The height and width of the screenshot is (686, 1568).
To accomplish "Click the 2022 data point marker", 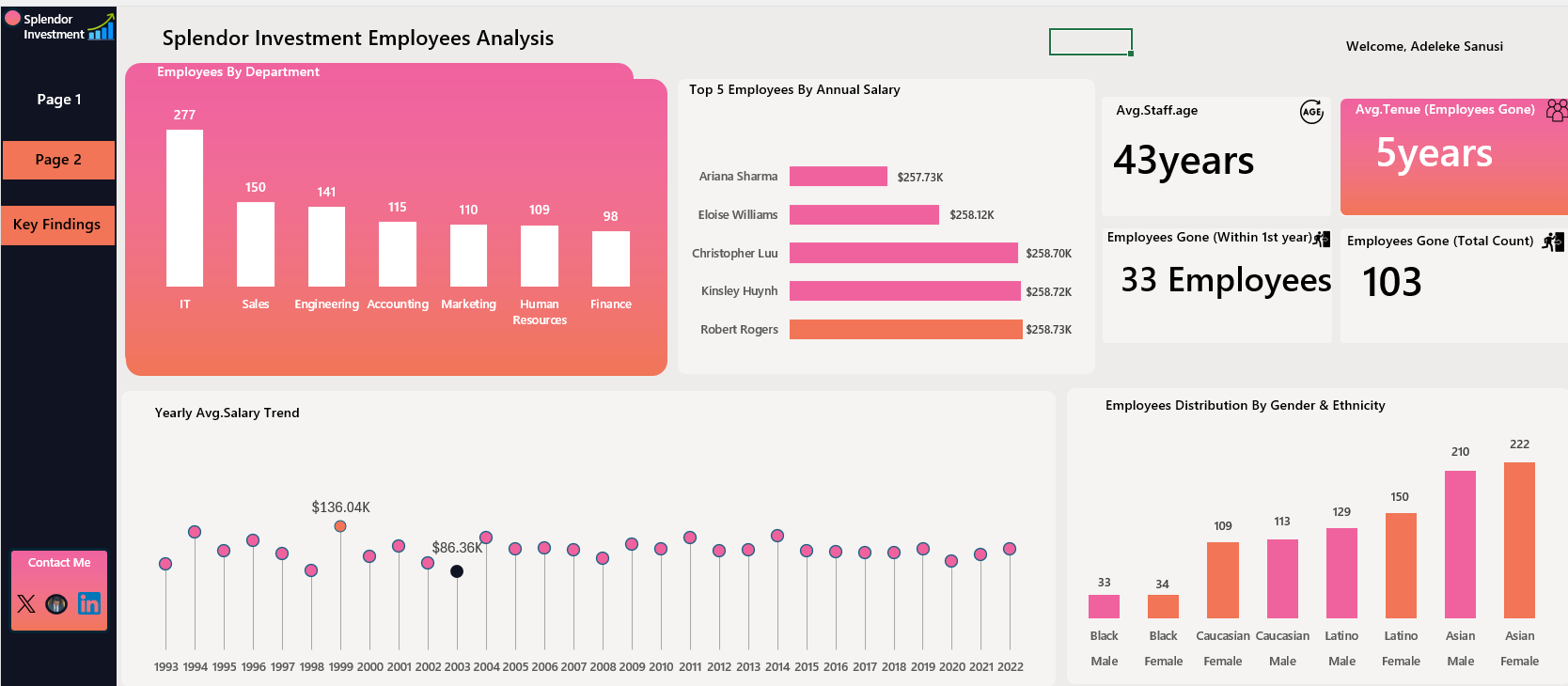I will tap(1010, 549).
